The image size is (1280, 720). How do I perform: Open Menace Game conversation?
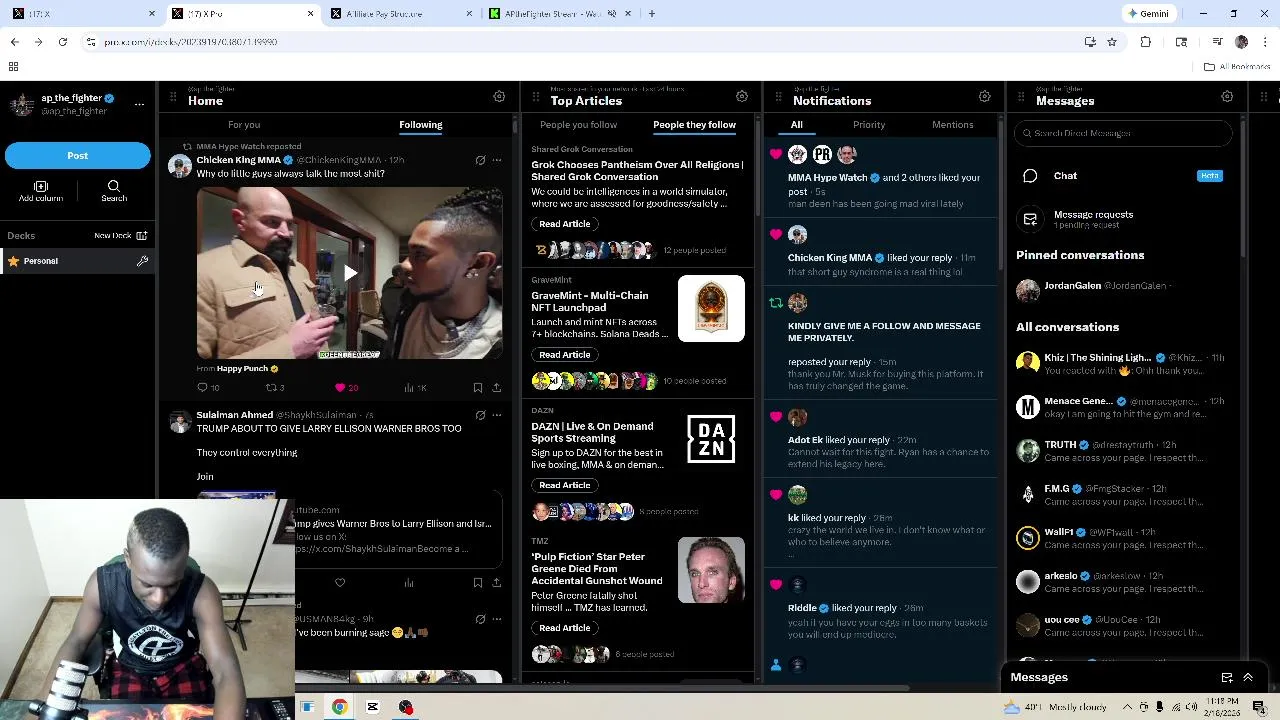1123,406
